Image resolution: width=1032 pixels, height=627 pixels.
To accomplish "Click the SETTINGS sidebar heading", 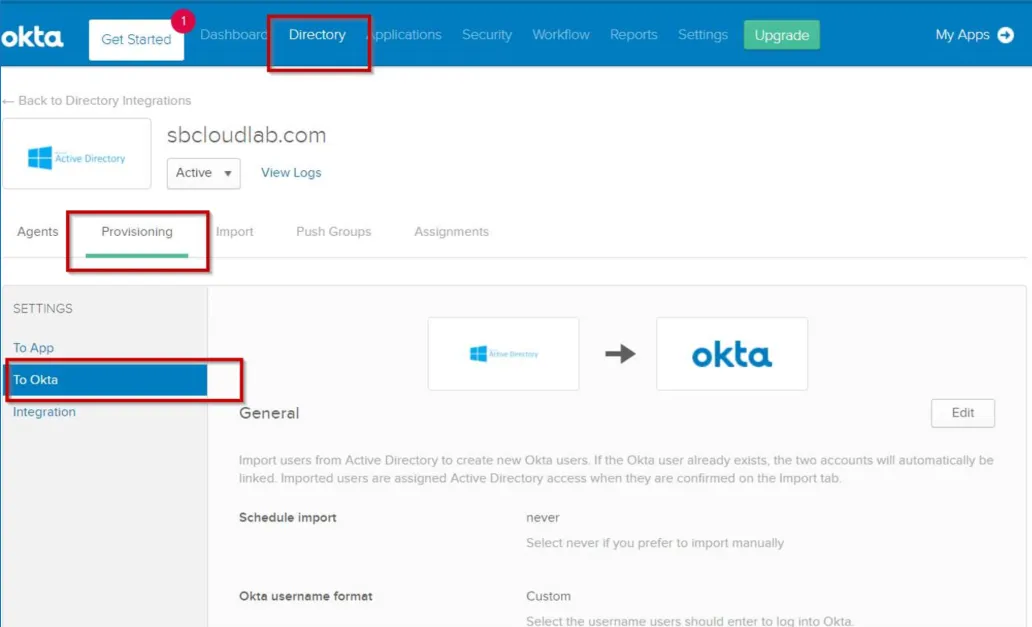I will click(x=43, y=309).
